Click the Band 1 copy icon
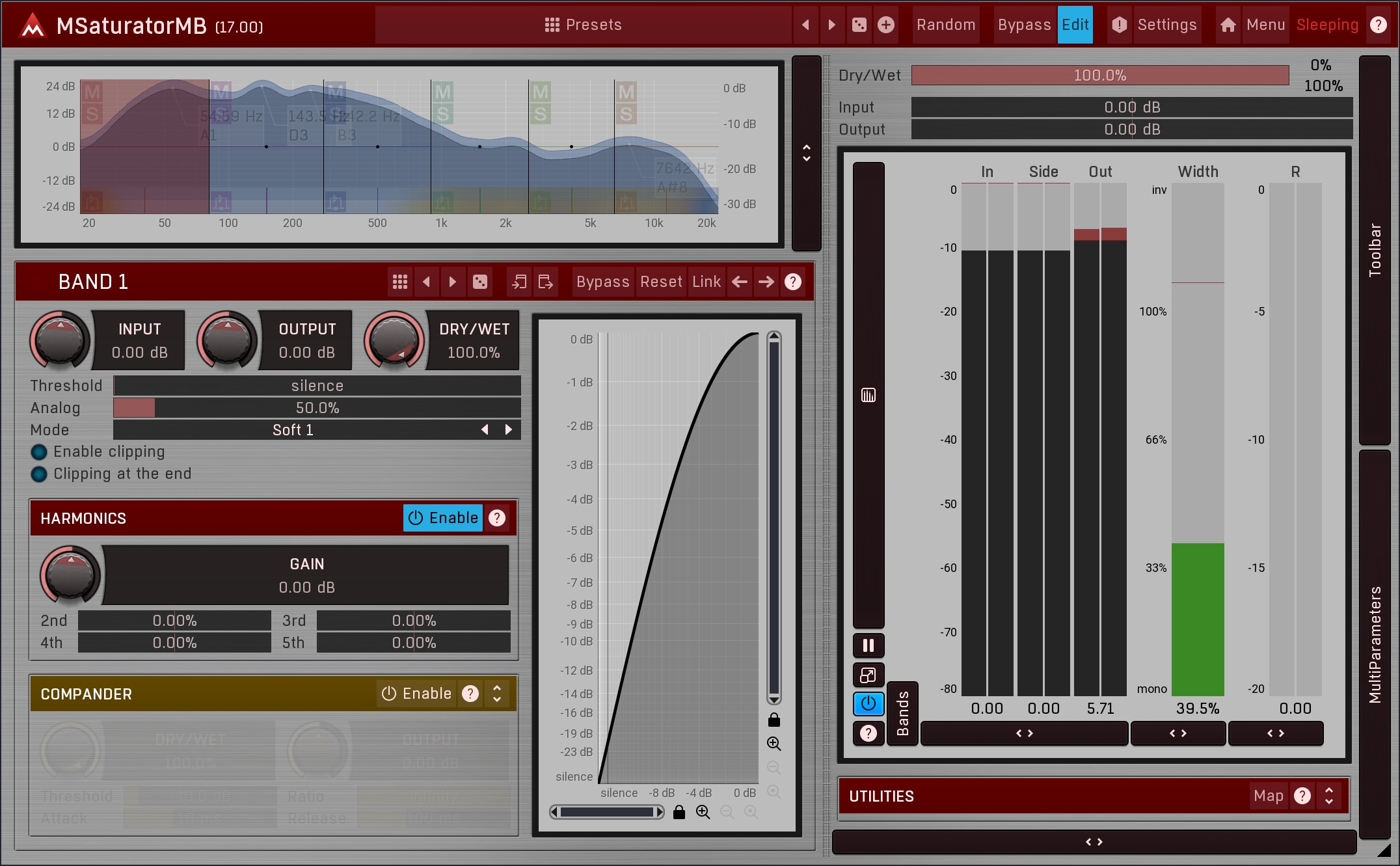Image resolution: width=1400 pixels, height=866 pixels. [x=519, y=282]
